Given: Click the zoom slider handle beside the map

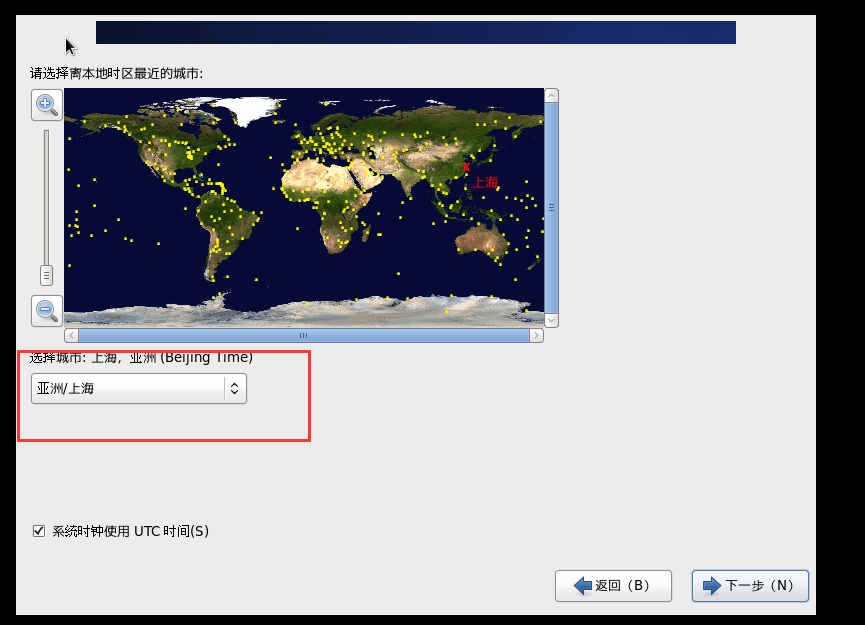Looking at the screenshot, I should [46, 275].
